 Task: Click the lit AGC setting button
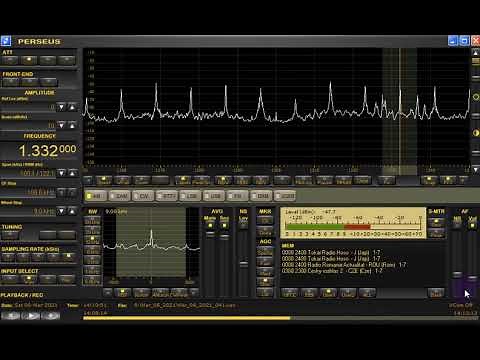[265, 282]
